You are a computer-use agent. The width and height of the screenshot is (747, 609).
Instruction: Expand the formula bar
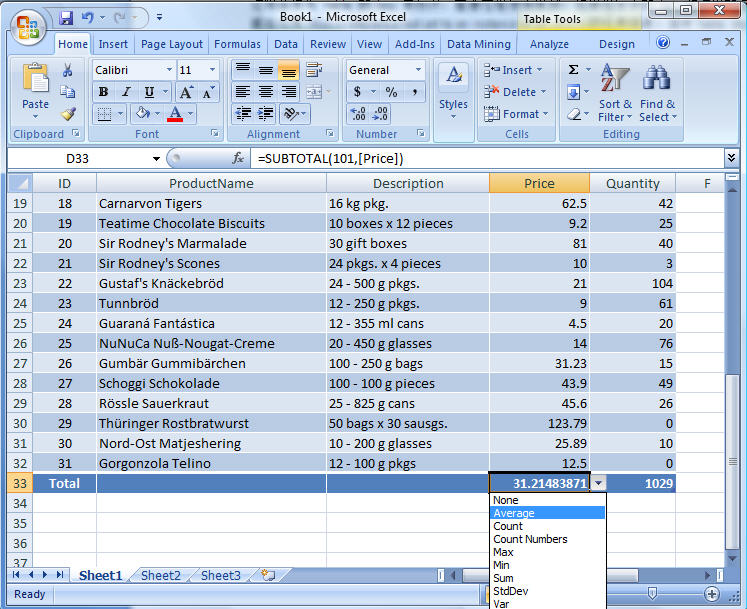(731, 157)
